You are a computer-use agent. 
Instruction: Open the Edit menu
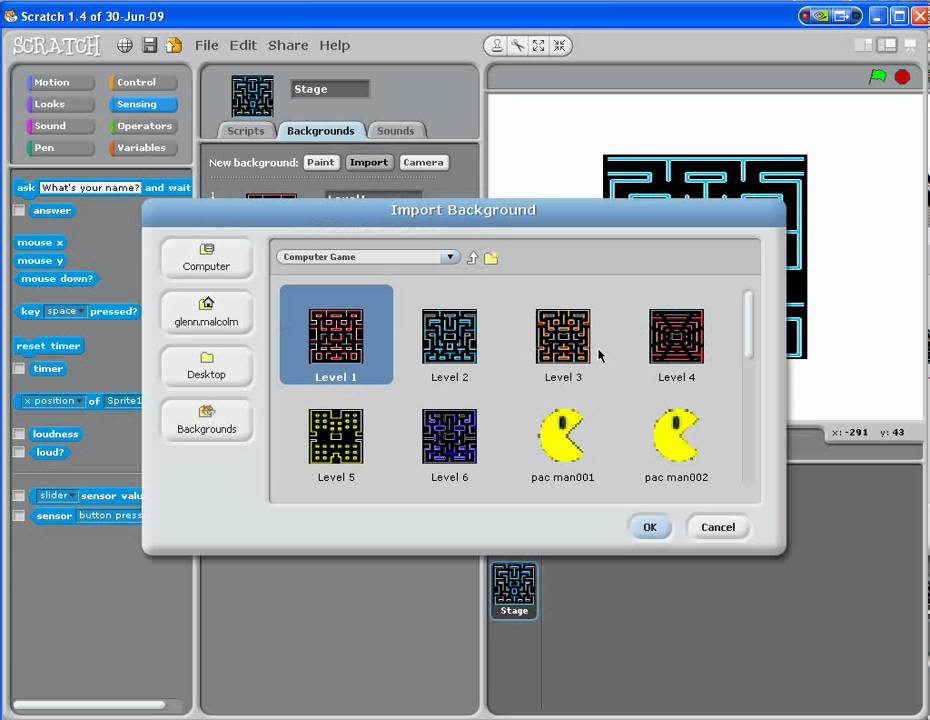[x=243, y=45]
